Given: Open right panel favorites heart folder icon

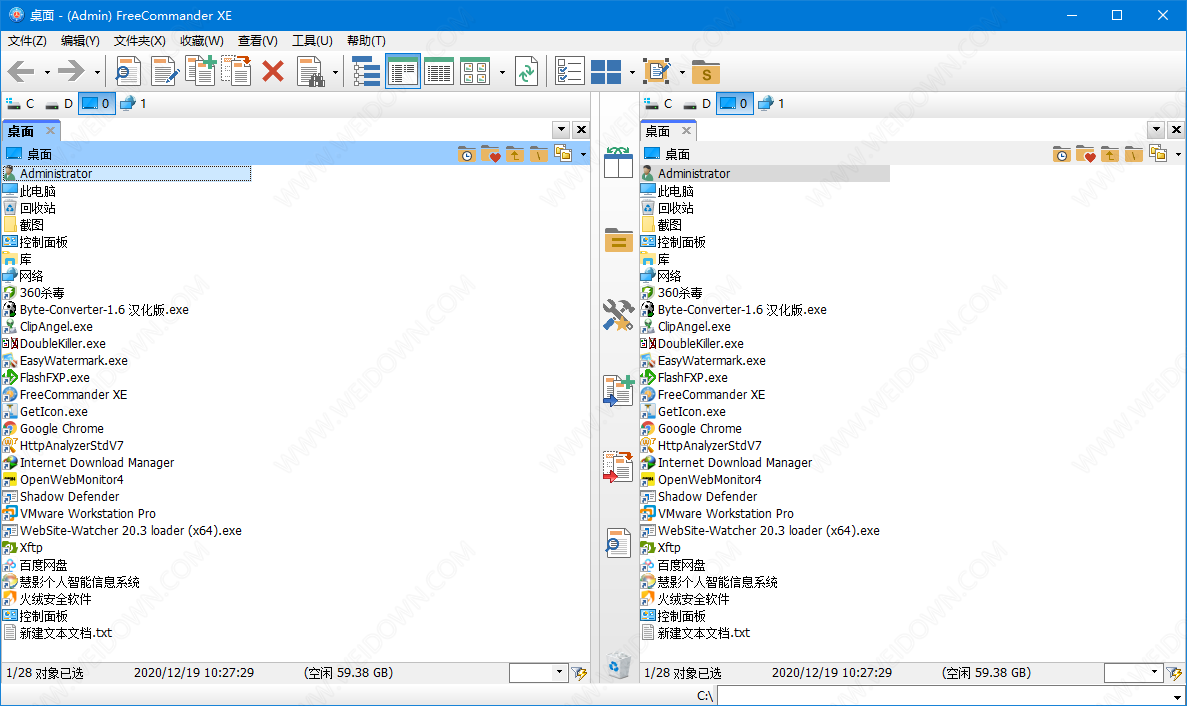Looking at the screenshot, I should pyautogui.click(x=1086, y=154).
